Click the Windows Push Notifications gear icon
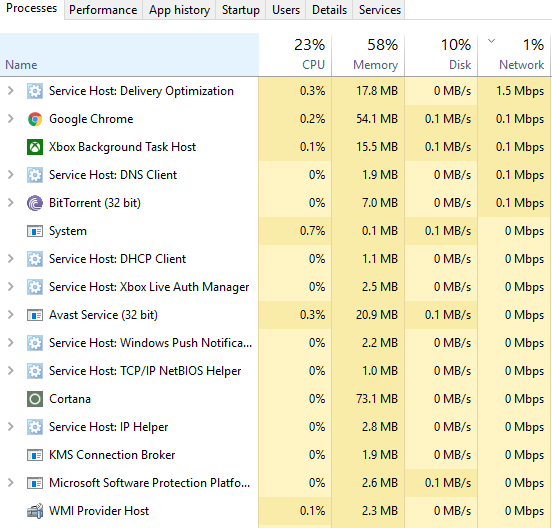 pyautogui.click(x=35, y=343)
